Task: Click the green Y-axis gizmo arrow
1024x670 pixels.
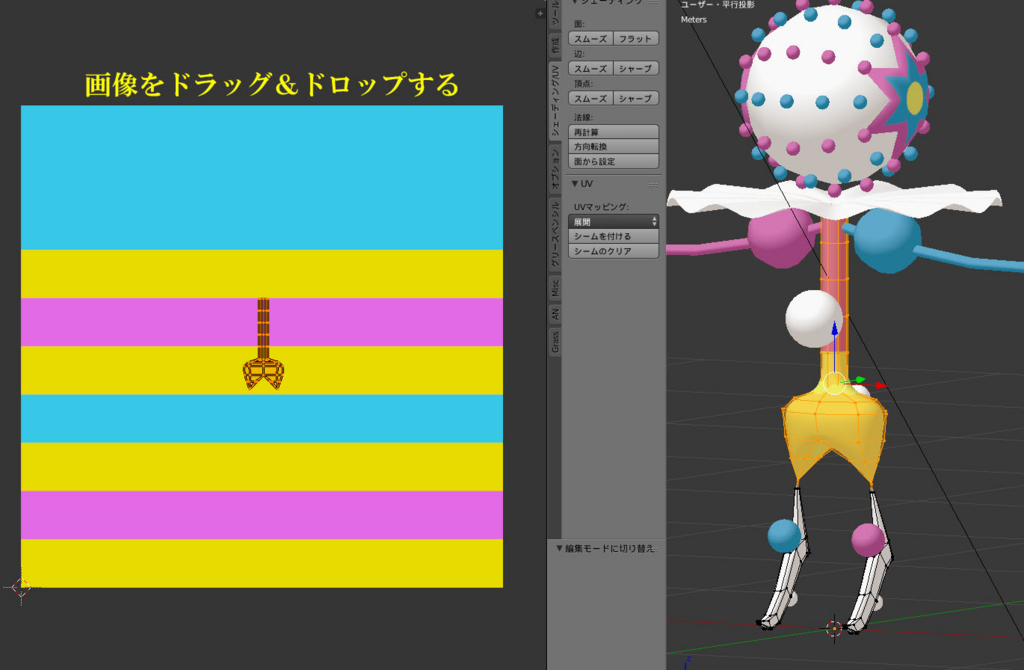Action: point(858,380)
